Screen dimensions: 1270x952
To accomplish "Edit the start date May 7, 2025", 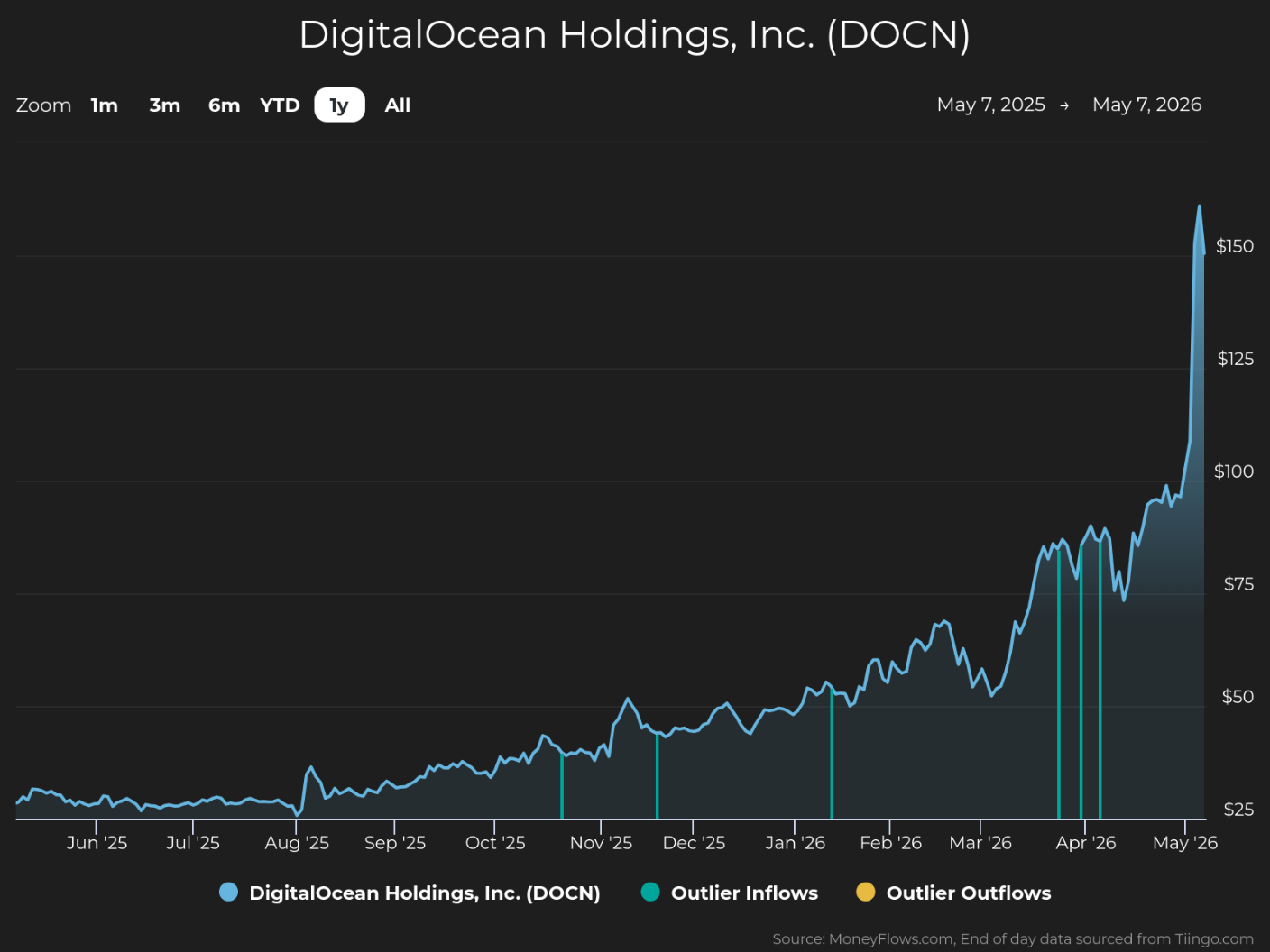I will point(990,105).
